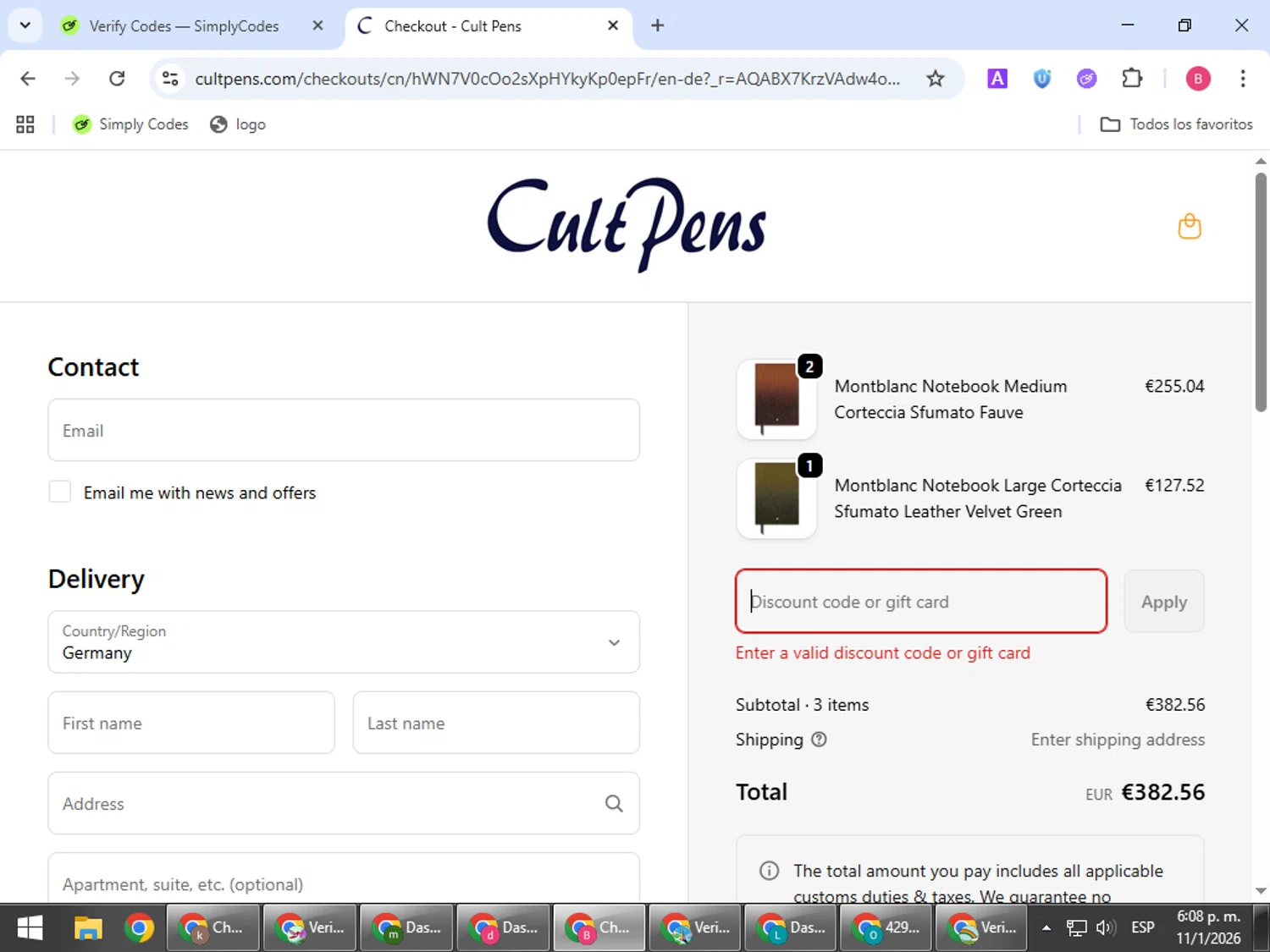Open the purple round extension icon
The width and height of the screenshot is (1270, 952).
click(1086, 79)
